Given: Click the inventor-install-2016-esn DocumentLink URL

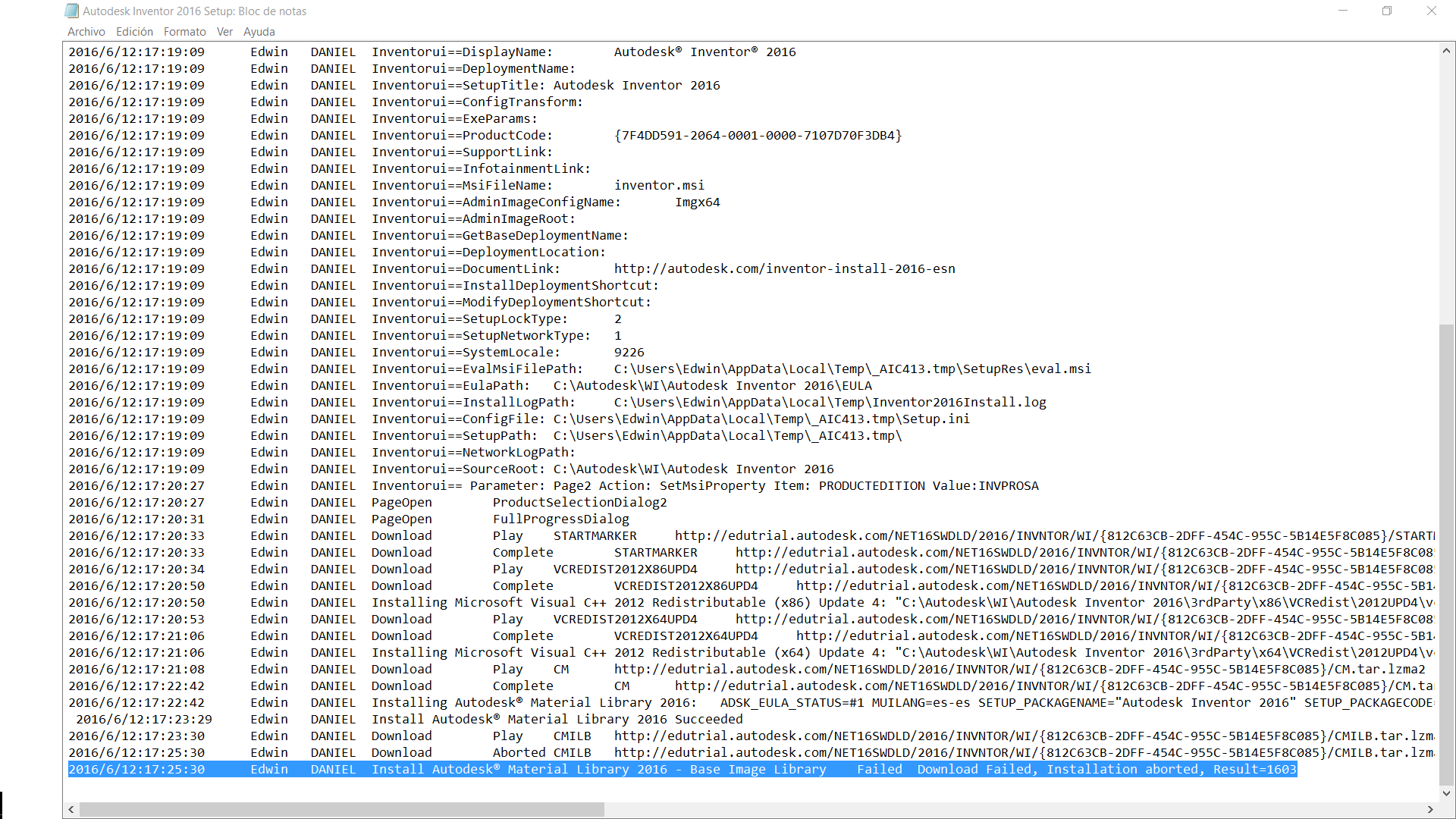Looking at the screenshot, I should 785,268.
